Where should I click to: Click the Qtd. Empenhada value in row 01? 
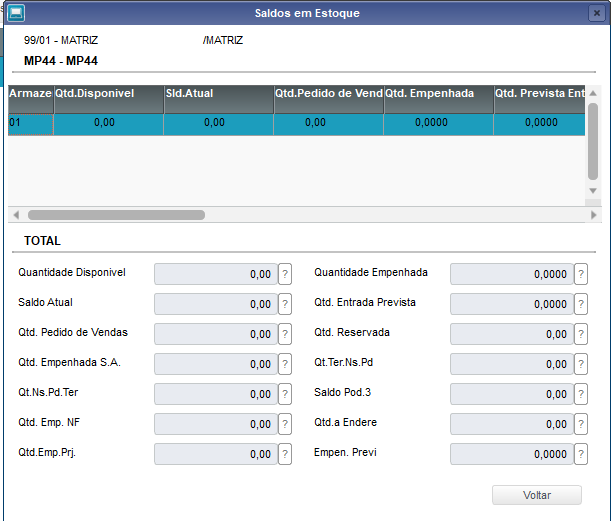pos(439,125)
